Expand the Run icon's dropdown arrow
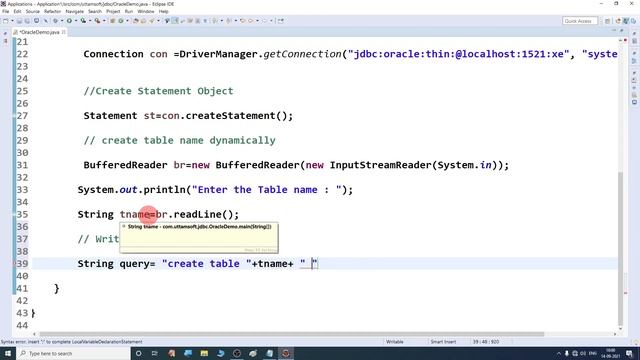 point(76,21)
